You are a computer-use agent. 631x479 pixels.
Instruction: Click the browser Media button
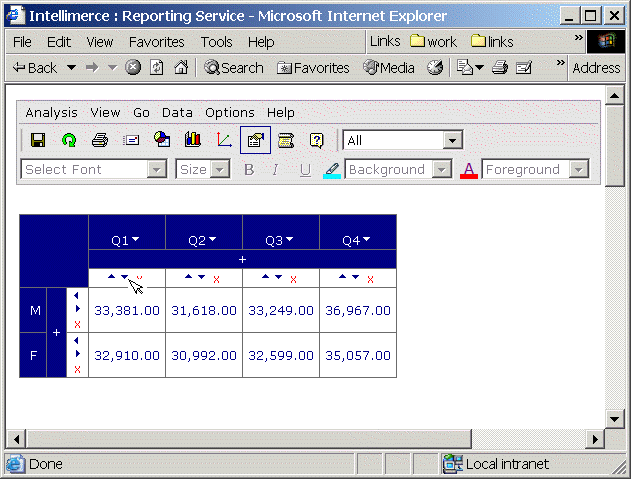(389, 68)
